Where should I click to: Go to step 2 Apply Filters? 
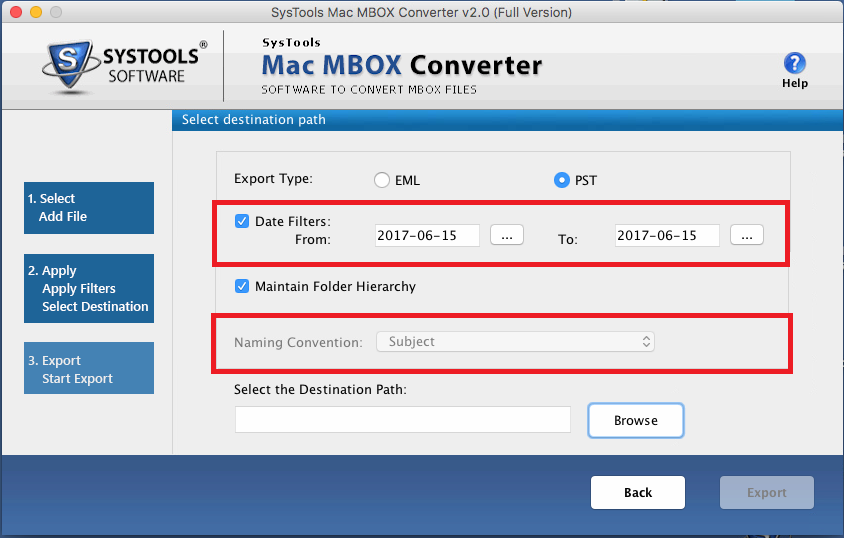[89, 288]
